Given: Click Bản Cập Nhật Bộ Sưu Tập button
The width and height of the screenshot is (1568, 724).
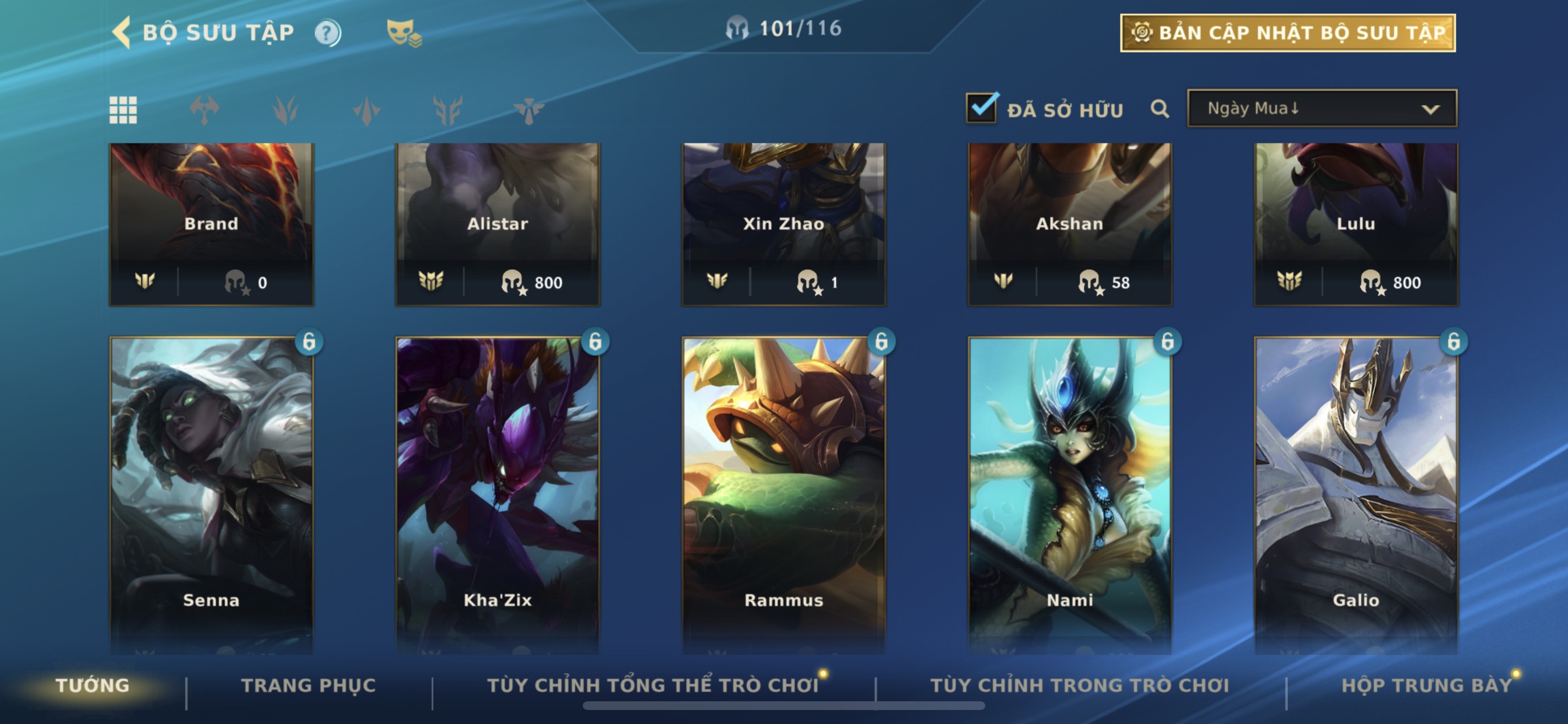Looking at the screenshot, I should click(1288, 33).
